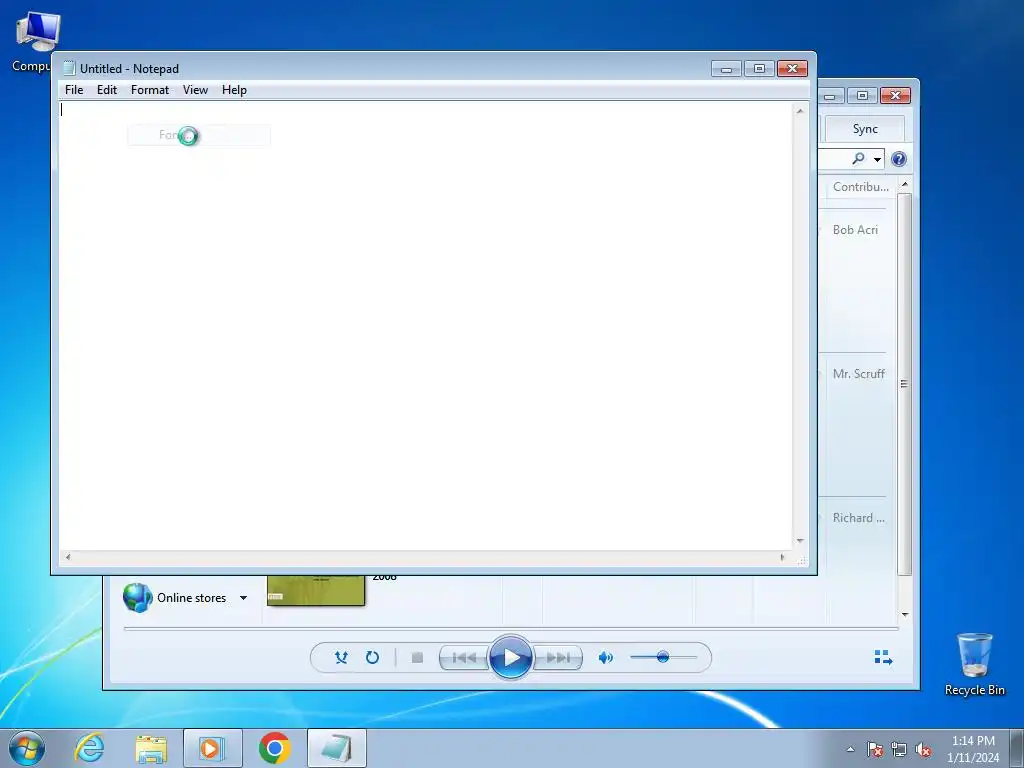Open the Help menu in Notepad
This screenshot has width=1024, height=768.
click(234, 90)
